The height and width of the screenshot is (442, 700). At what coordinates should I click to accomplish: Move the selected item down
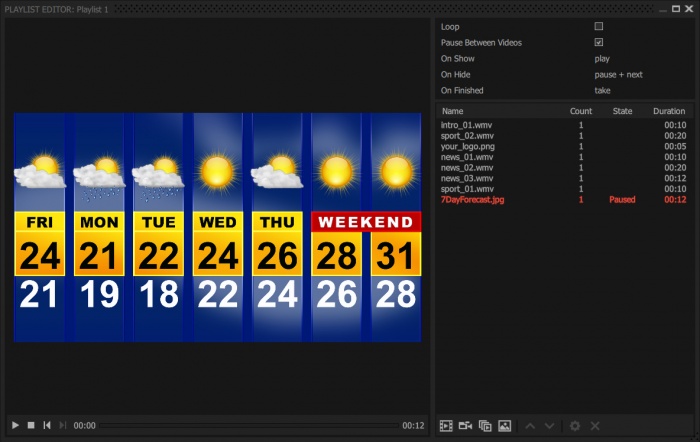550,425
